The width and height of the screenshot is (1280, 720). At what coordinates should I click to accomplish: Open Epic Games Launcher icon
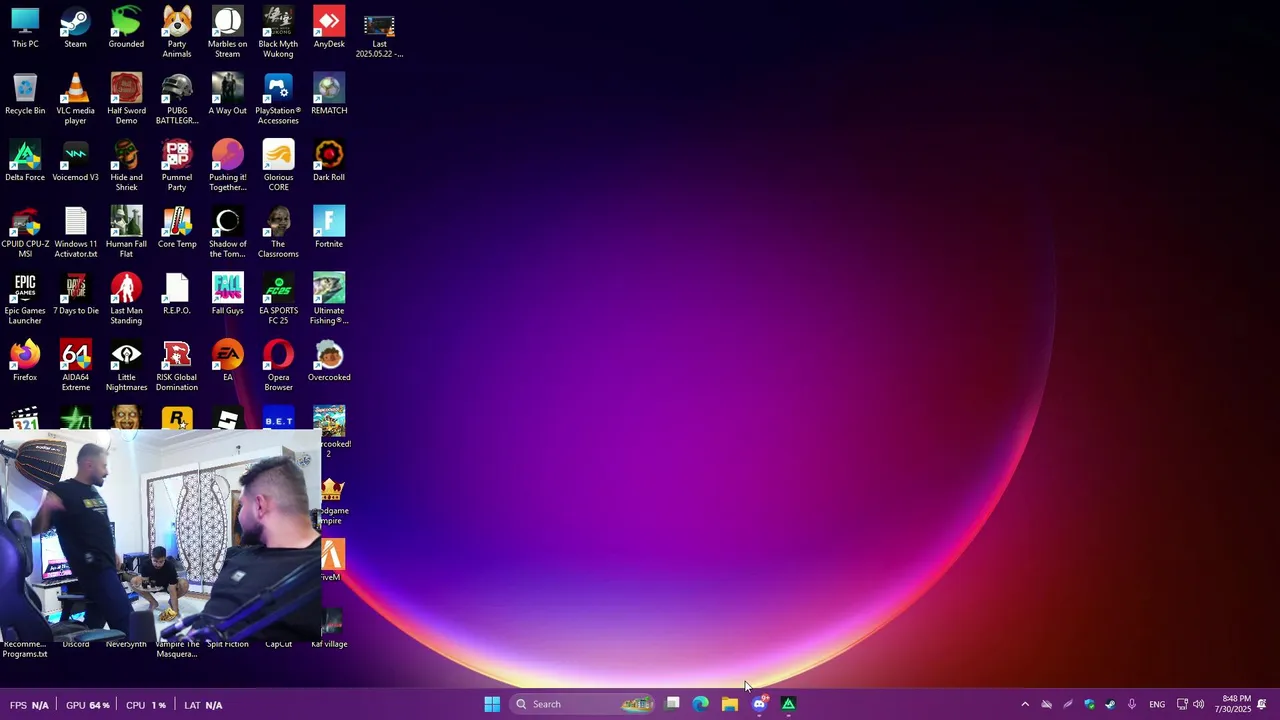pos(25,300)
